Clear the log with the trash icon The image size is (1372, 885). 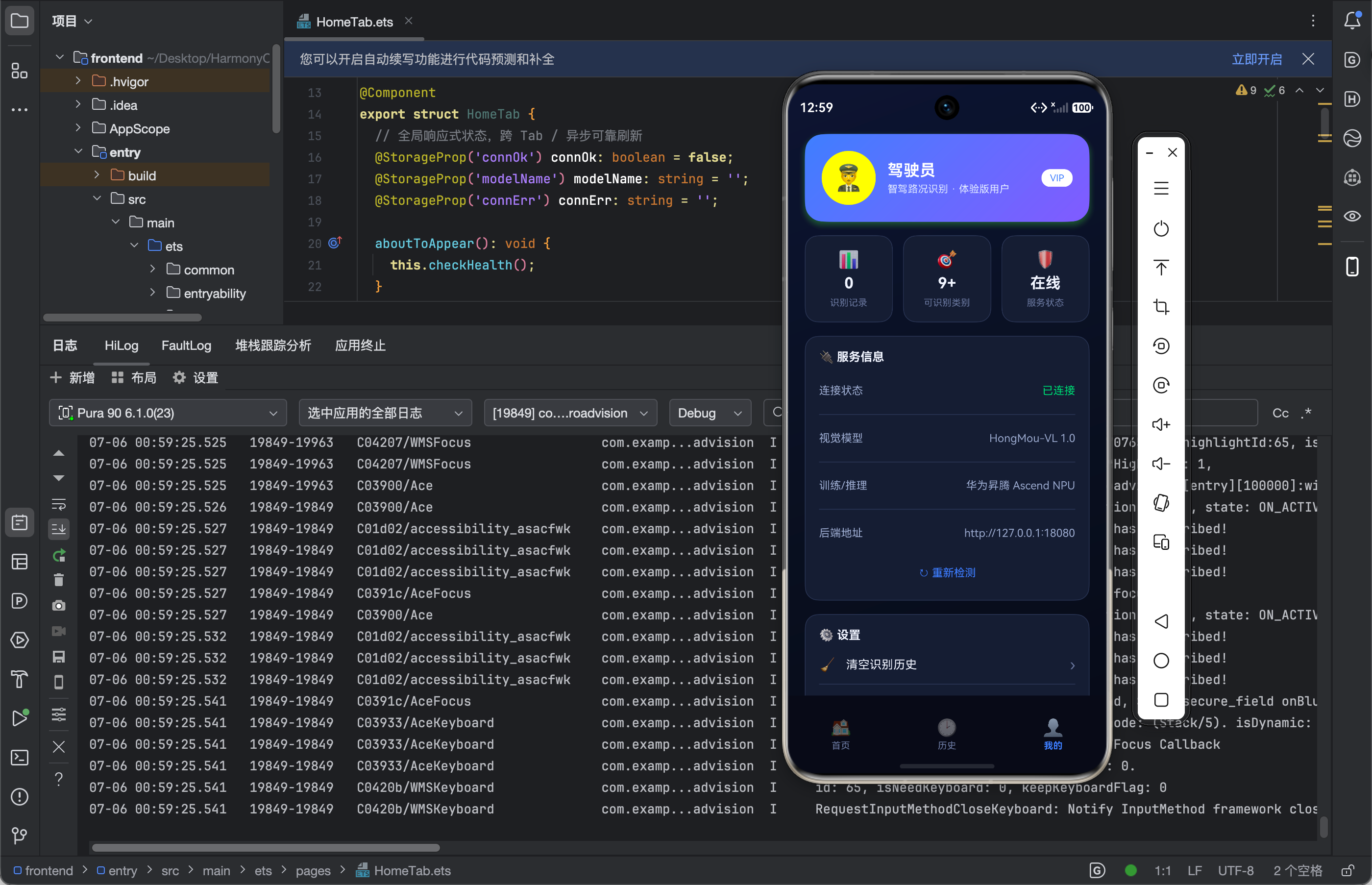click(x=59, y=580)
